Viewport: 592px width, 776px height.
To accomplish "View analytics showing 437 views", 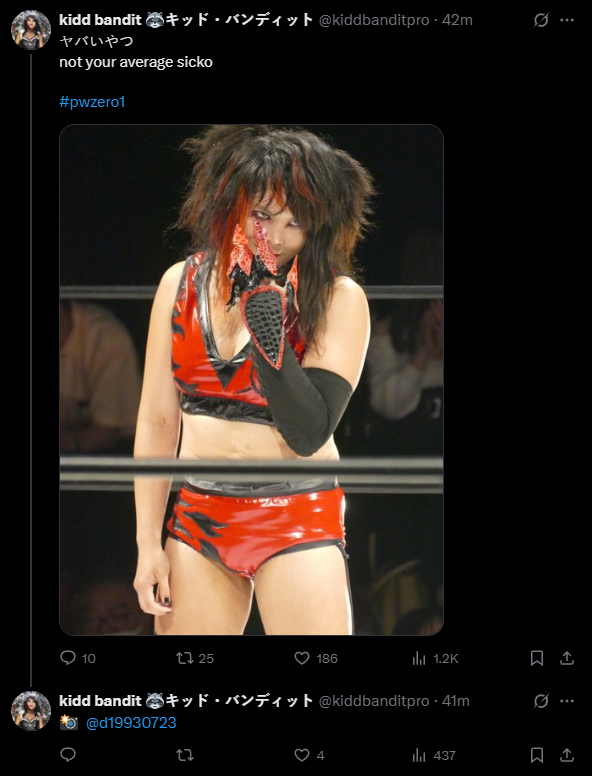I will click(434, 755).
